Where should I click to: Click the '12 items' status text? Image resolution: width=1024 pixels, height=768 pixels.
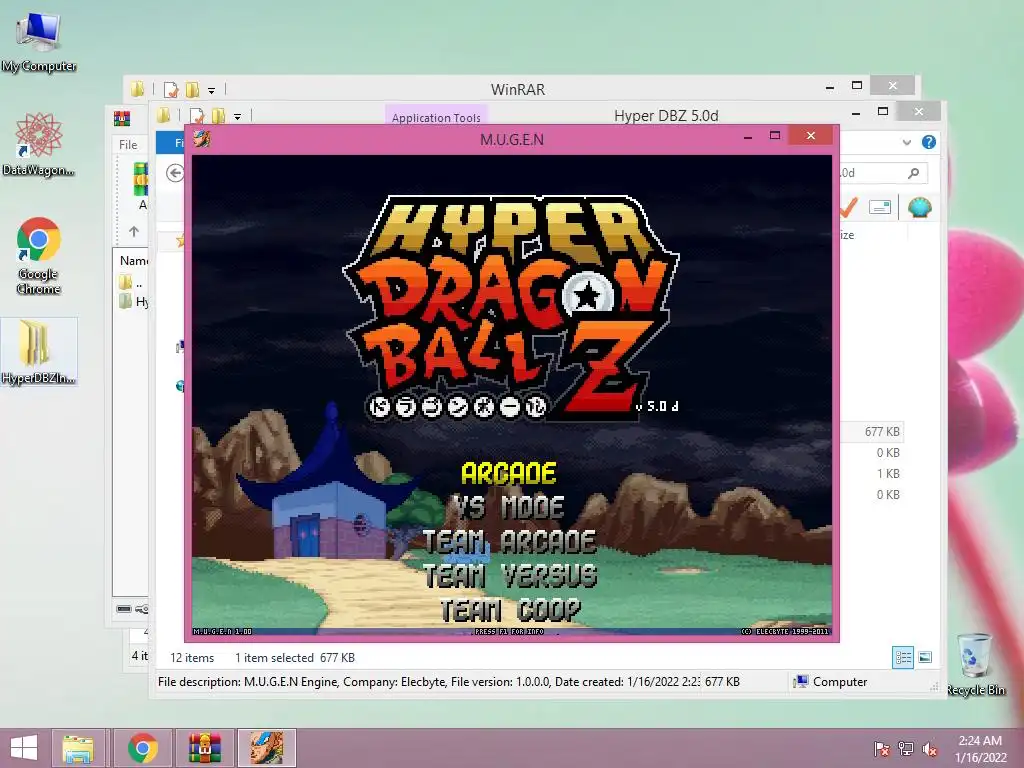point(192,658)
